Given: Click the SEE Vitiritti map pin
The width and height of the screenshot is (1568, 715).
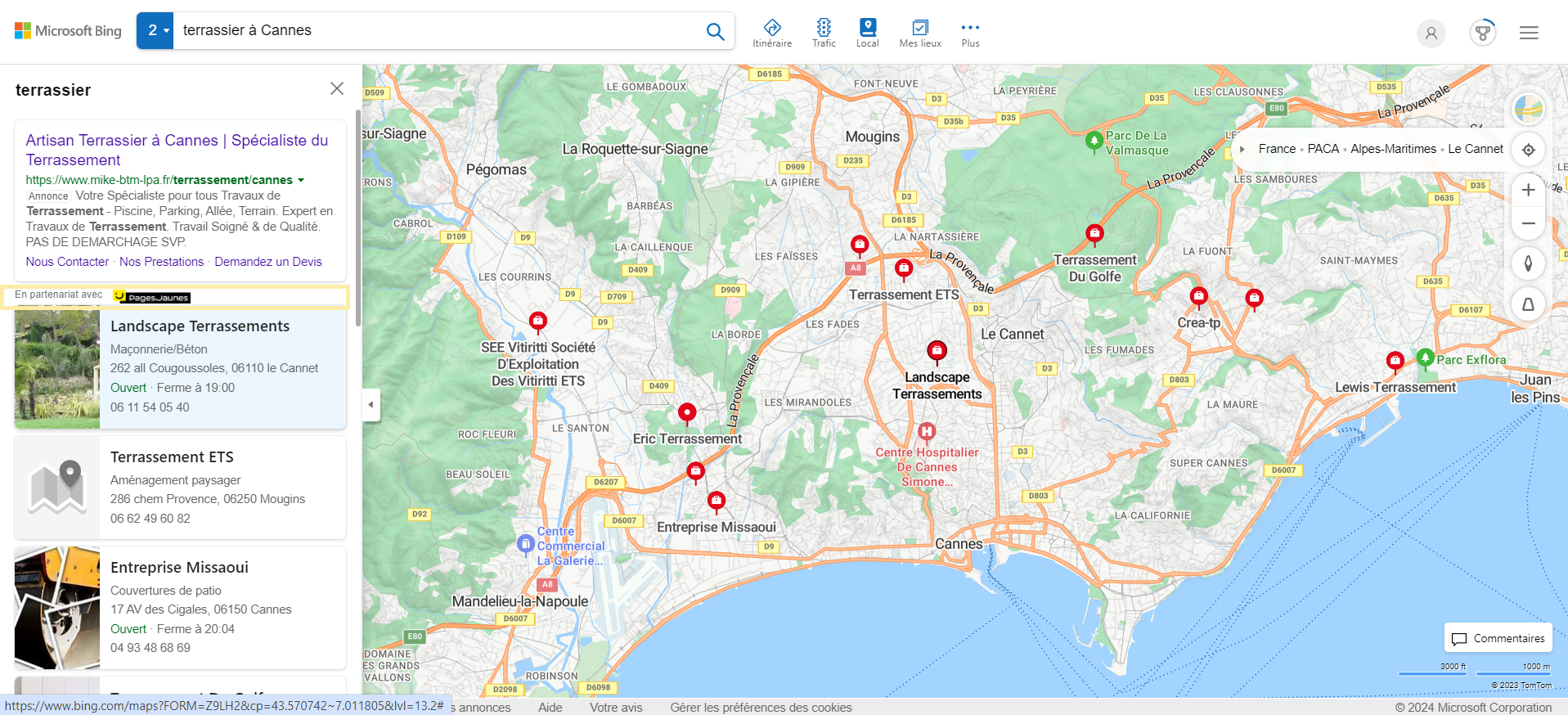Looking at the screenshot, I should pos(538,322).
